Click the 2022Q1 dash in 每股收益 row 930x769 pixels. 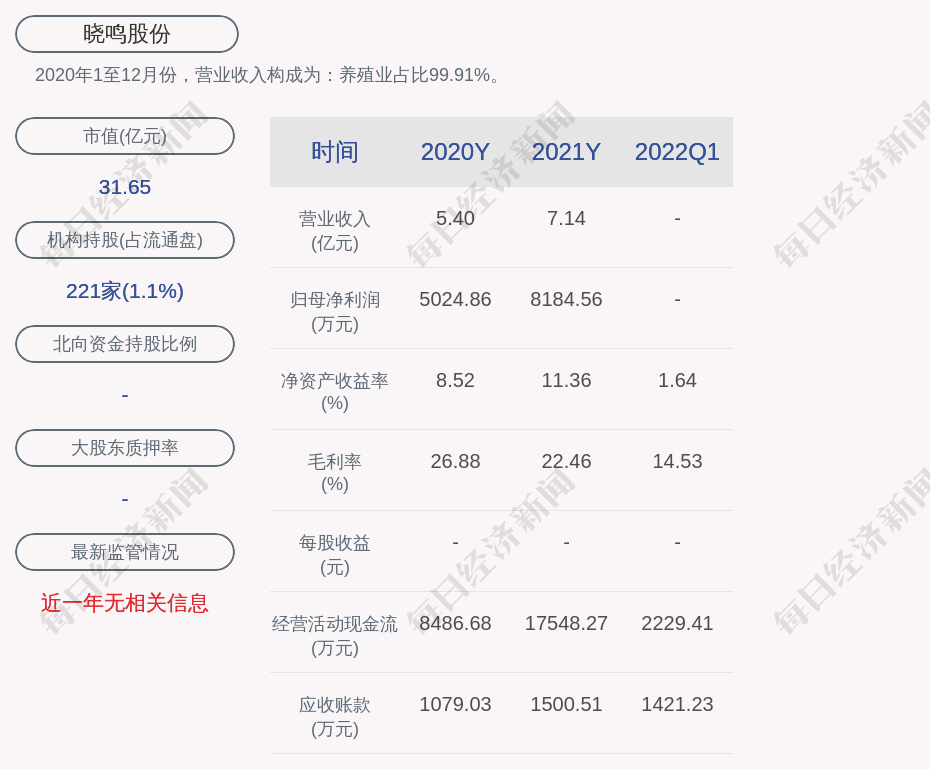coord(677,543)
